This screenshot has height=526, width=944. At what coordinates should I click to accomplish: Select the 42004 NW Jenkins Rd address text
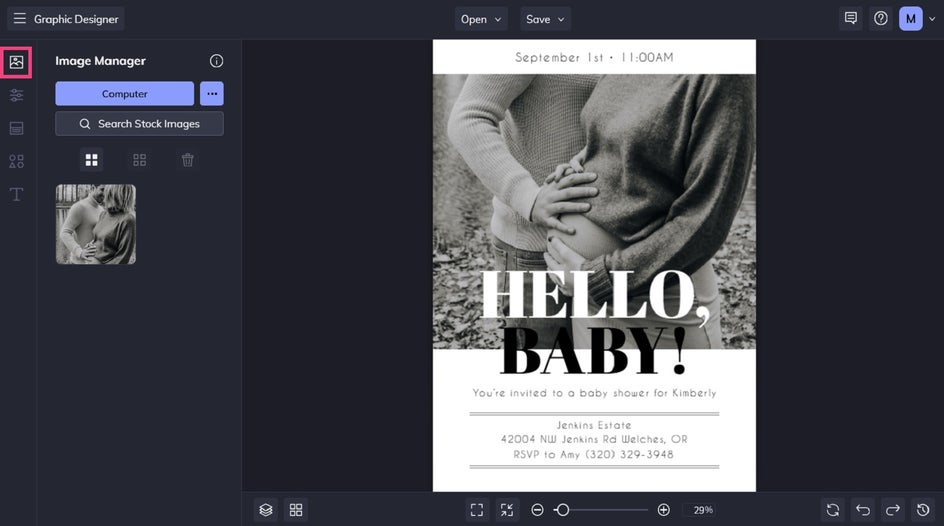click(594, 439)
